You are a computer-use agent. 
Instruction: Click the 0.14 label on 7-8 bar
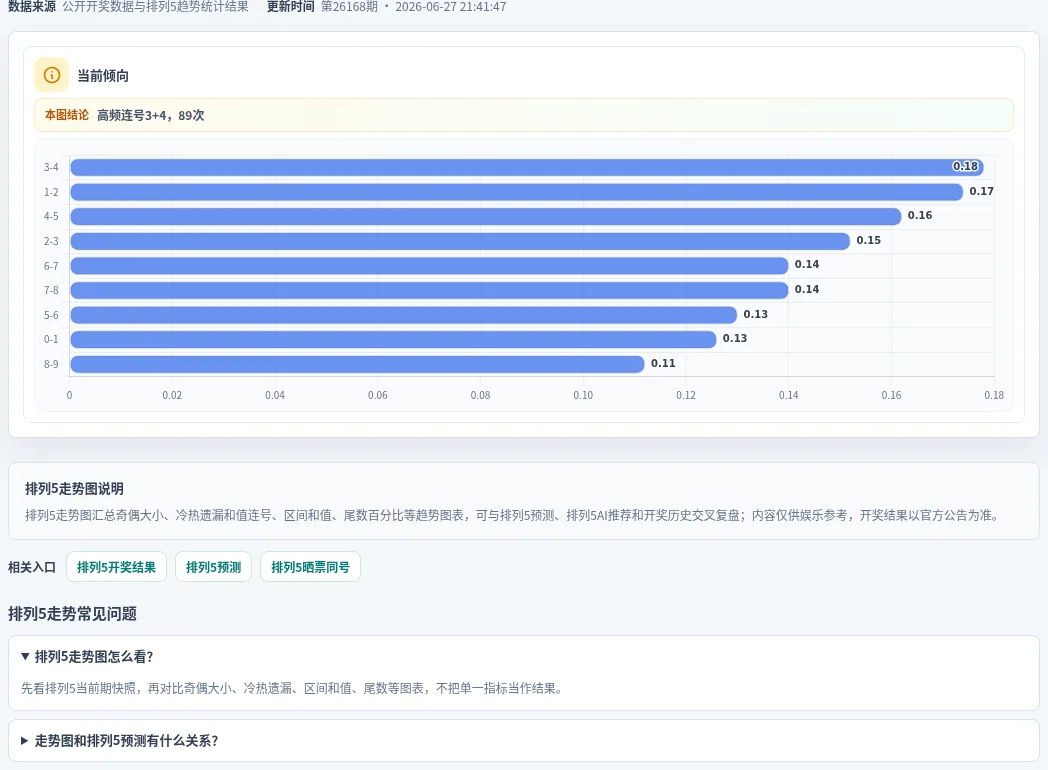tap(807, 289)
